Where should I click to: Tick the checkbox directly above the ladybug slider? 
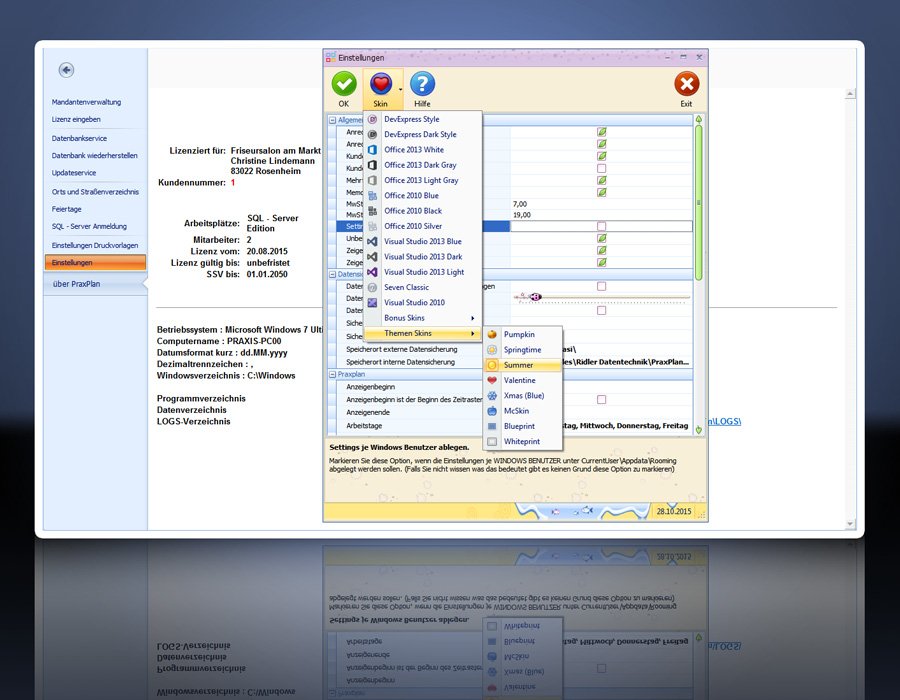pyautogui.click(x=602, y=286)
